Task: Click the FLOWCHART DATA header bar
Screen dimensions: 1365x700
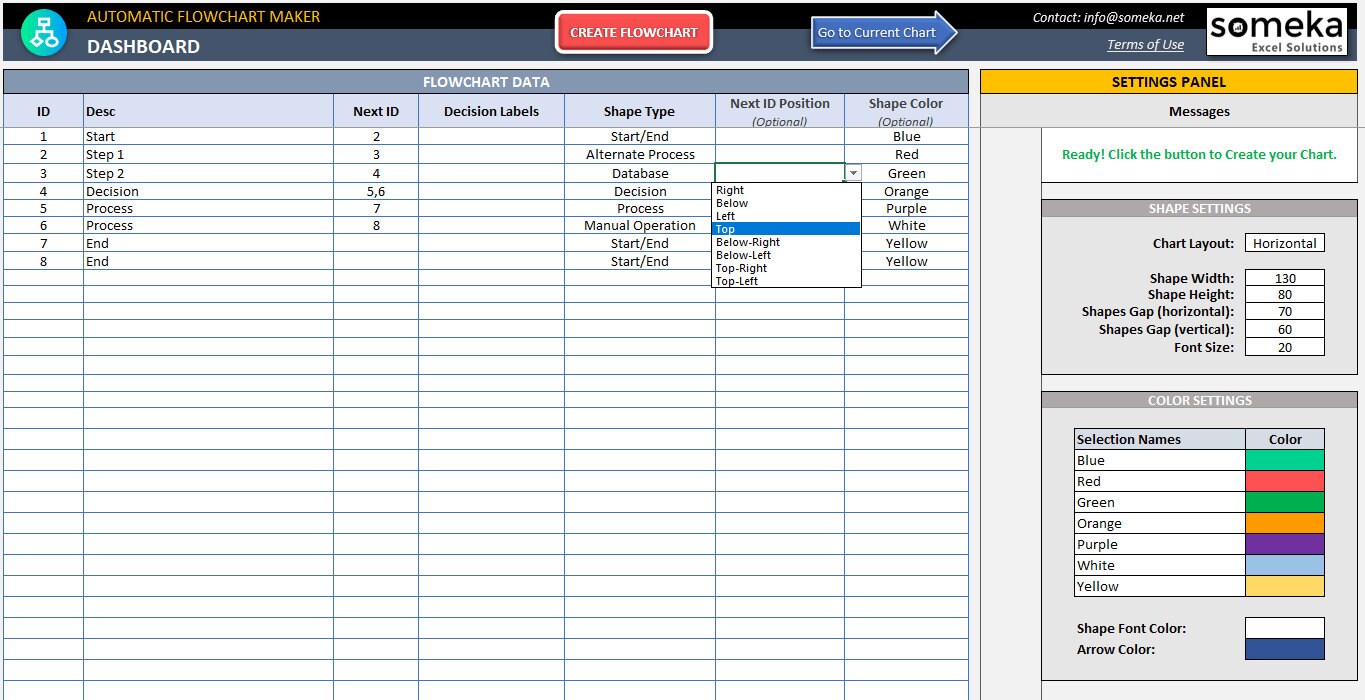Action: 487,81
